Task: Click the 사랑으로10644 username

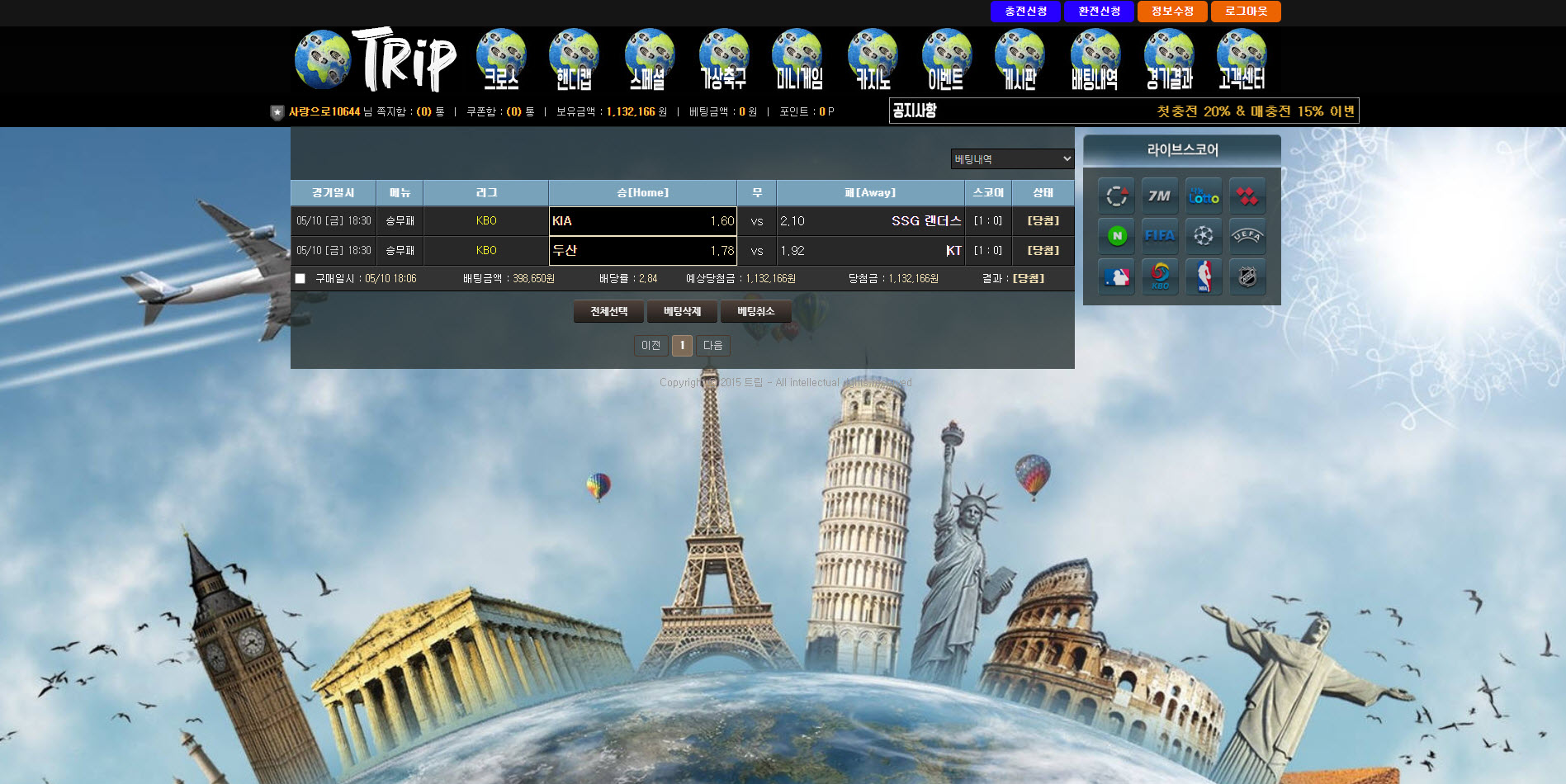Action: tap(324, 112)
